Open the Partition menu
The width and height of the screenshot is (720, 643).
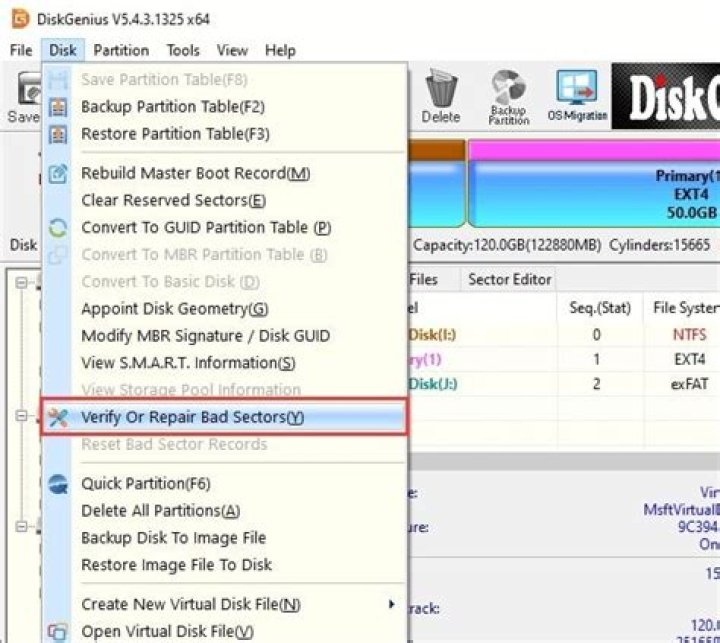pos(121,50)
